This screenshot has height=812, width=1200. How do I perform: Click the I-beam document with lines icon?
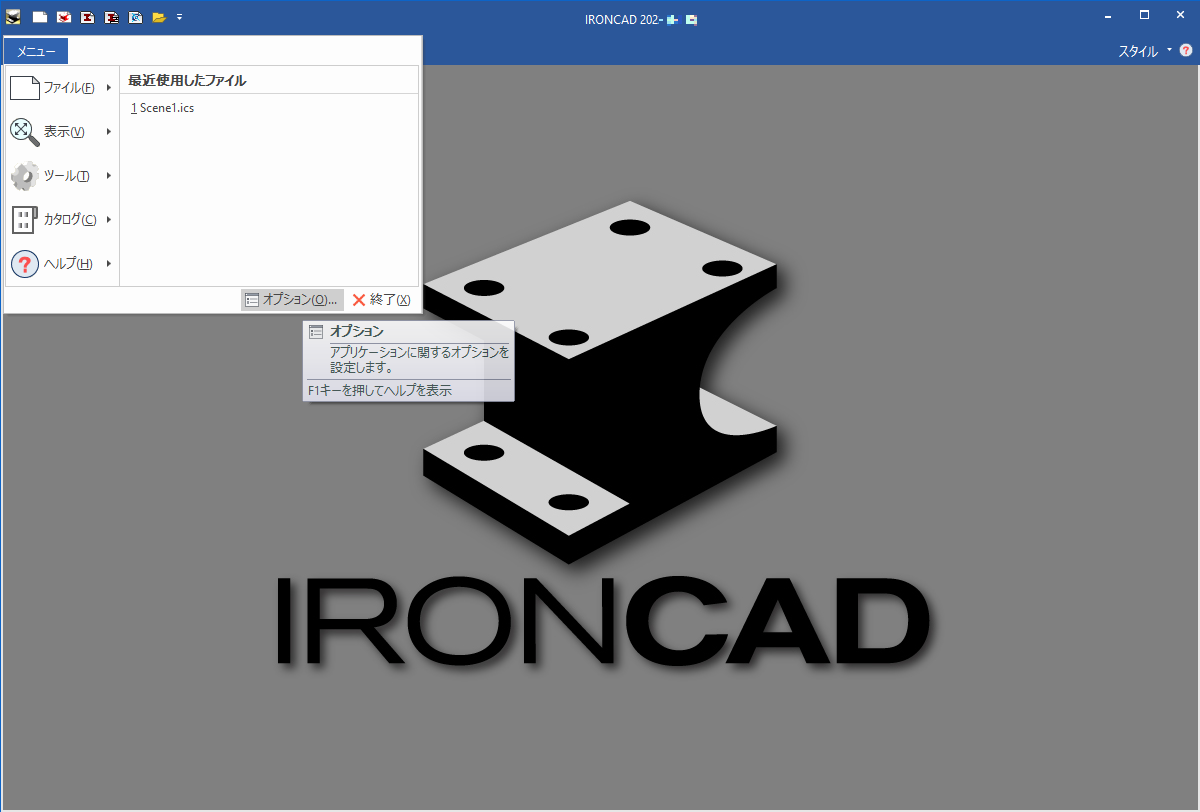[112, 17]
